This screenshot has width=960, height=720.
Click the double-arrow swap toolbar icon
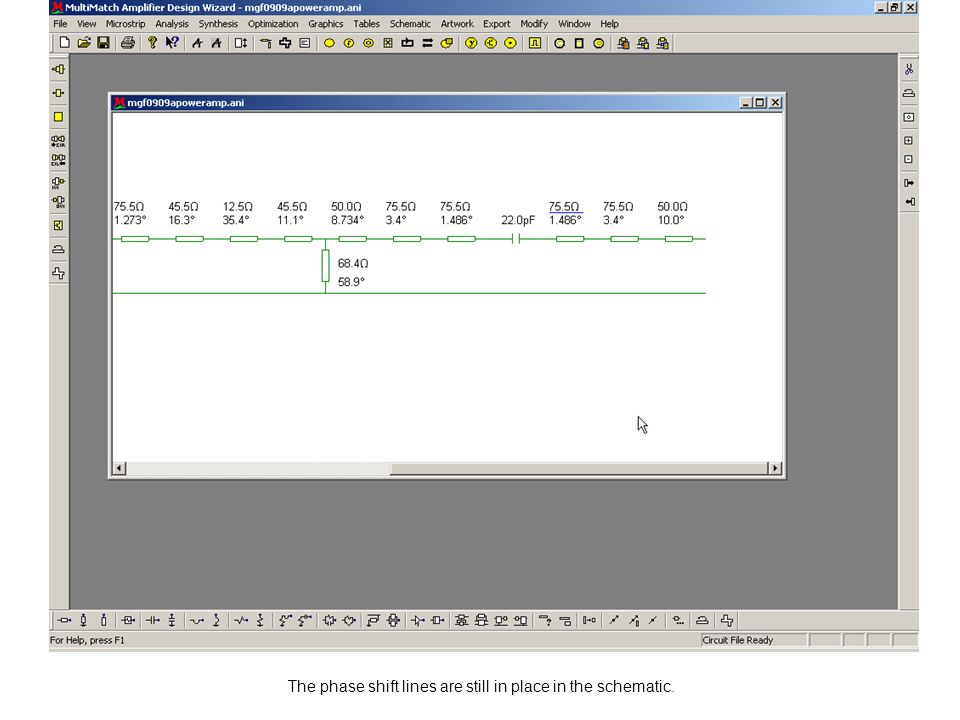pyautogui.click(x=427, y=43)
